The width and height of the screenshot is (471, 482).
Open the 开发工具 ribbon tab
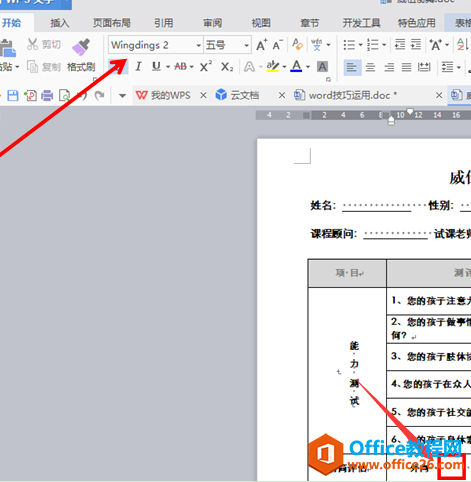(361, 23)
